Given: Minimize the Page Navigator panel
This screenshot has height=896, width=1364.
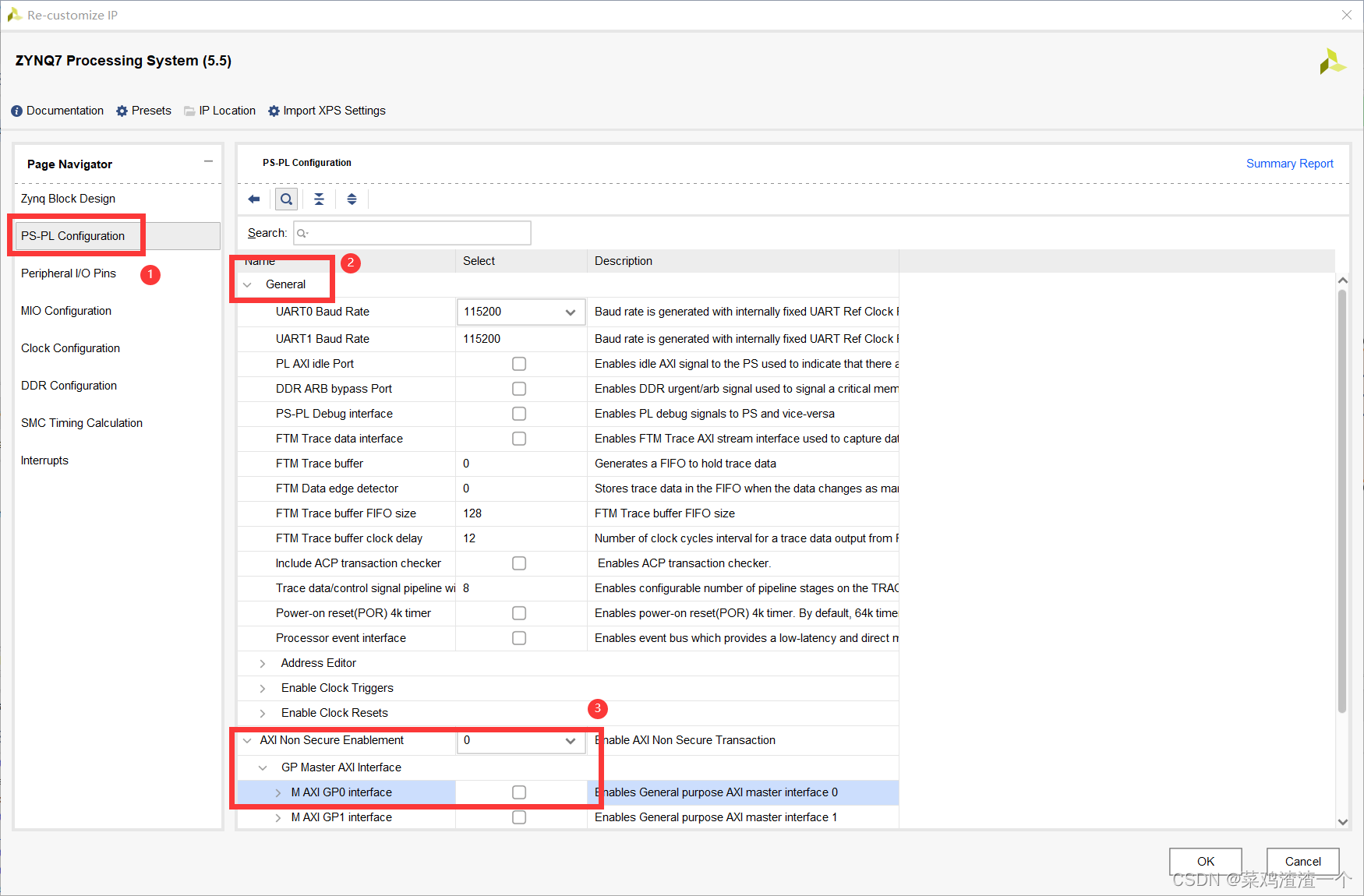Looking at the screenshot, I should [x=208, y=161].
